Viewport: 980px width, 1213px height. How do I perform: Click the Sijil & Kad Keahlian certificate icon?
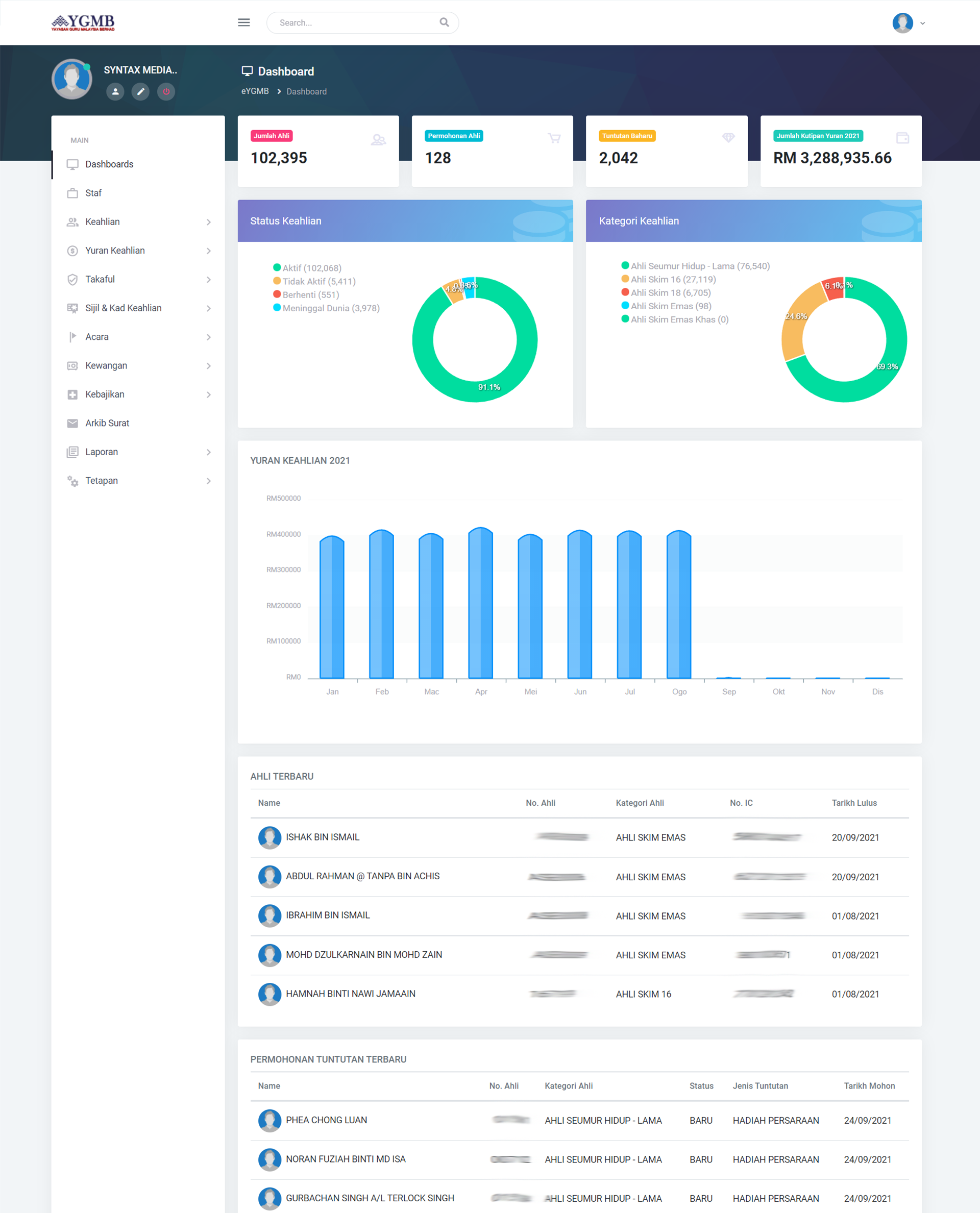[72, 308]
